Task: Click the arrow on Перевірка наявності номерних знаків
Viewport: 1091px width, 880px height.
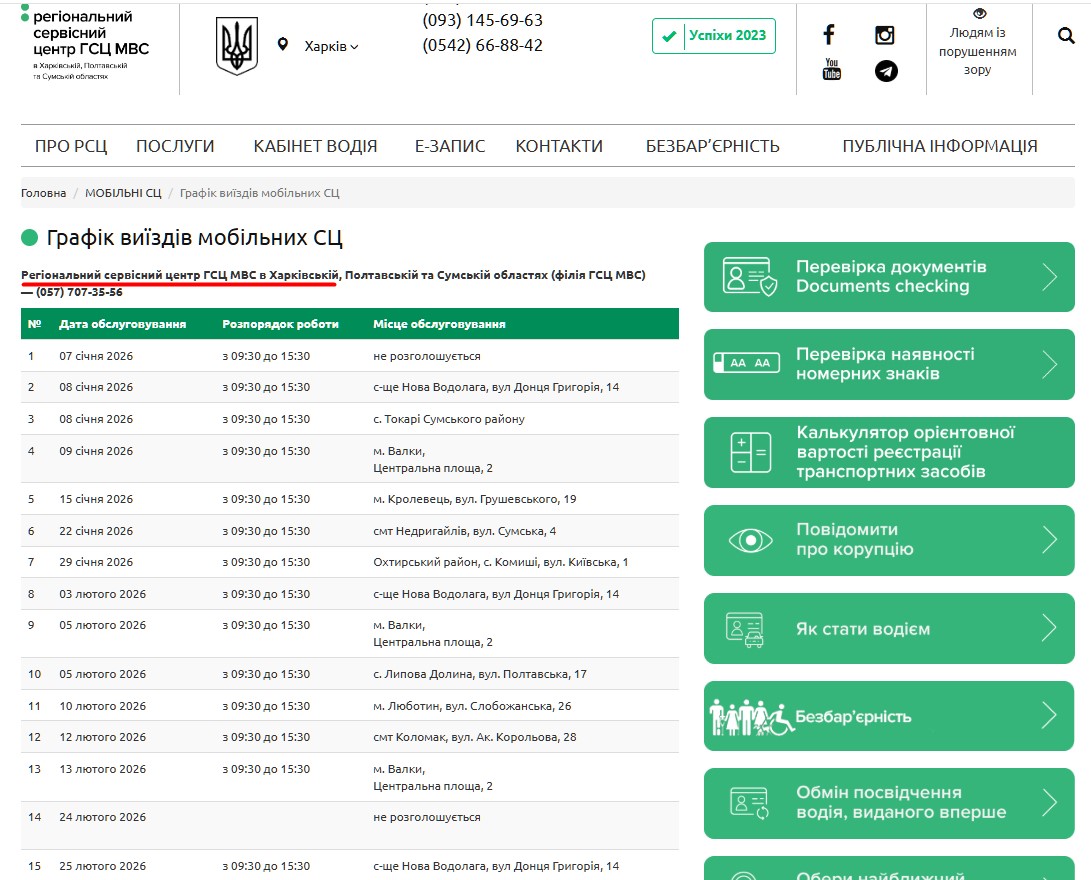Action: (x=1049, y=364)
